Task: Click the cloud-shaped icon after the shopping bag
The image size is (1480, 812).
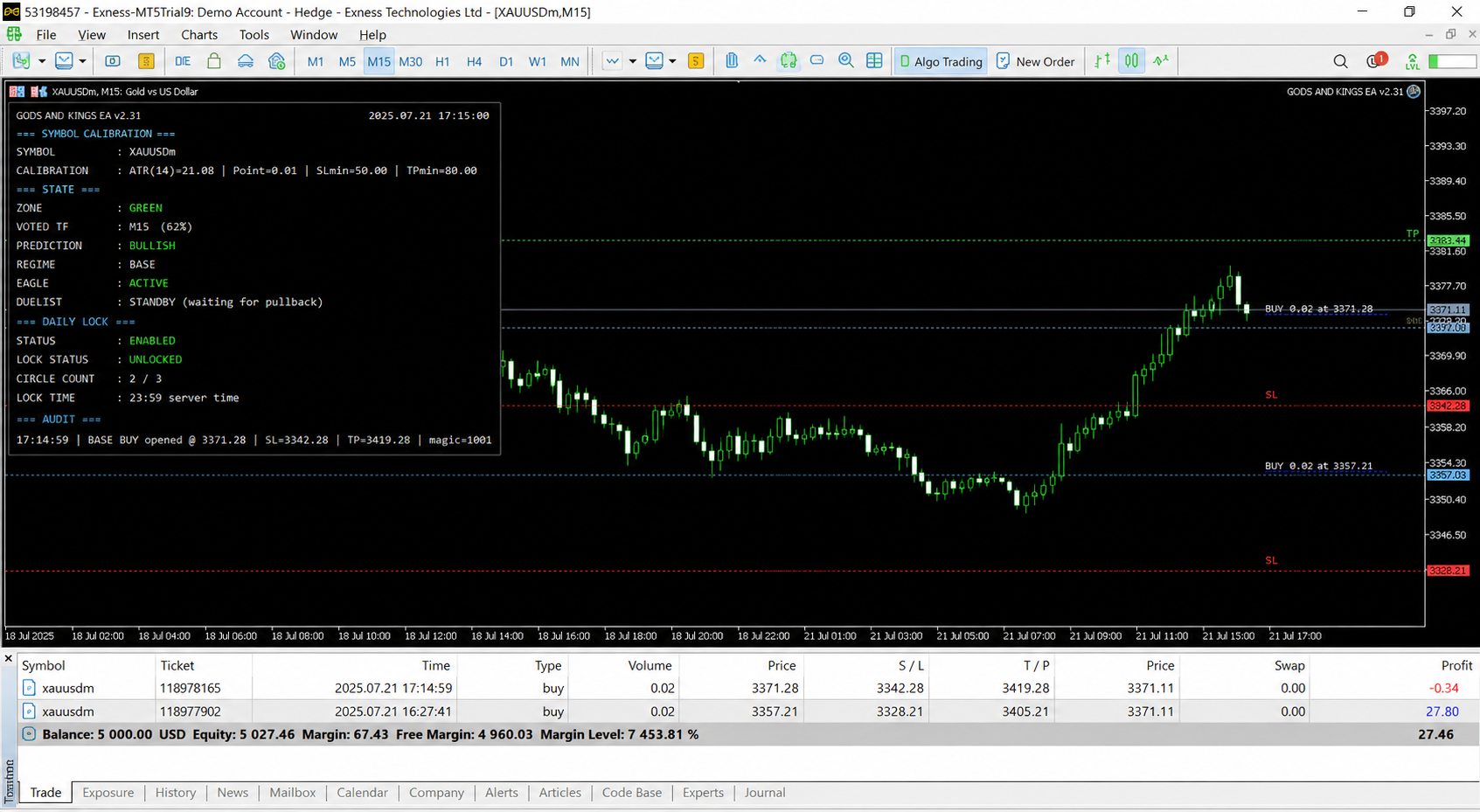Action: [246, 61]
